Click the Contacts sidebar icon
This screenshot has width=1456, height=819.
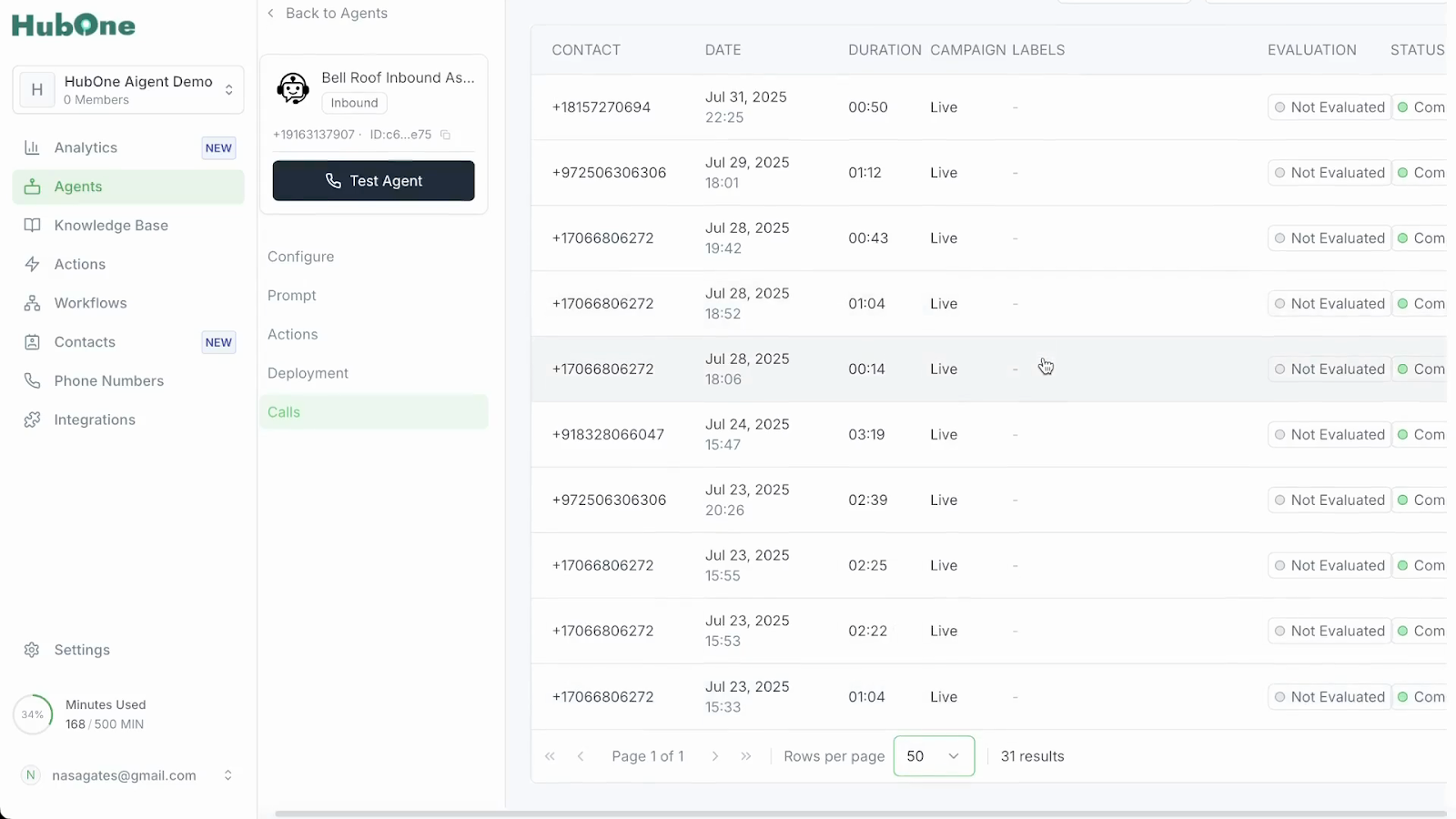pyautogui.click(x=32, y=342)
